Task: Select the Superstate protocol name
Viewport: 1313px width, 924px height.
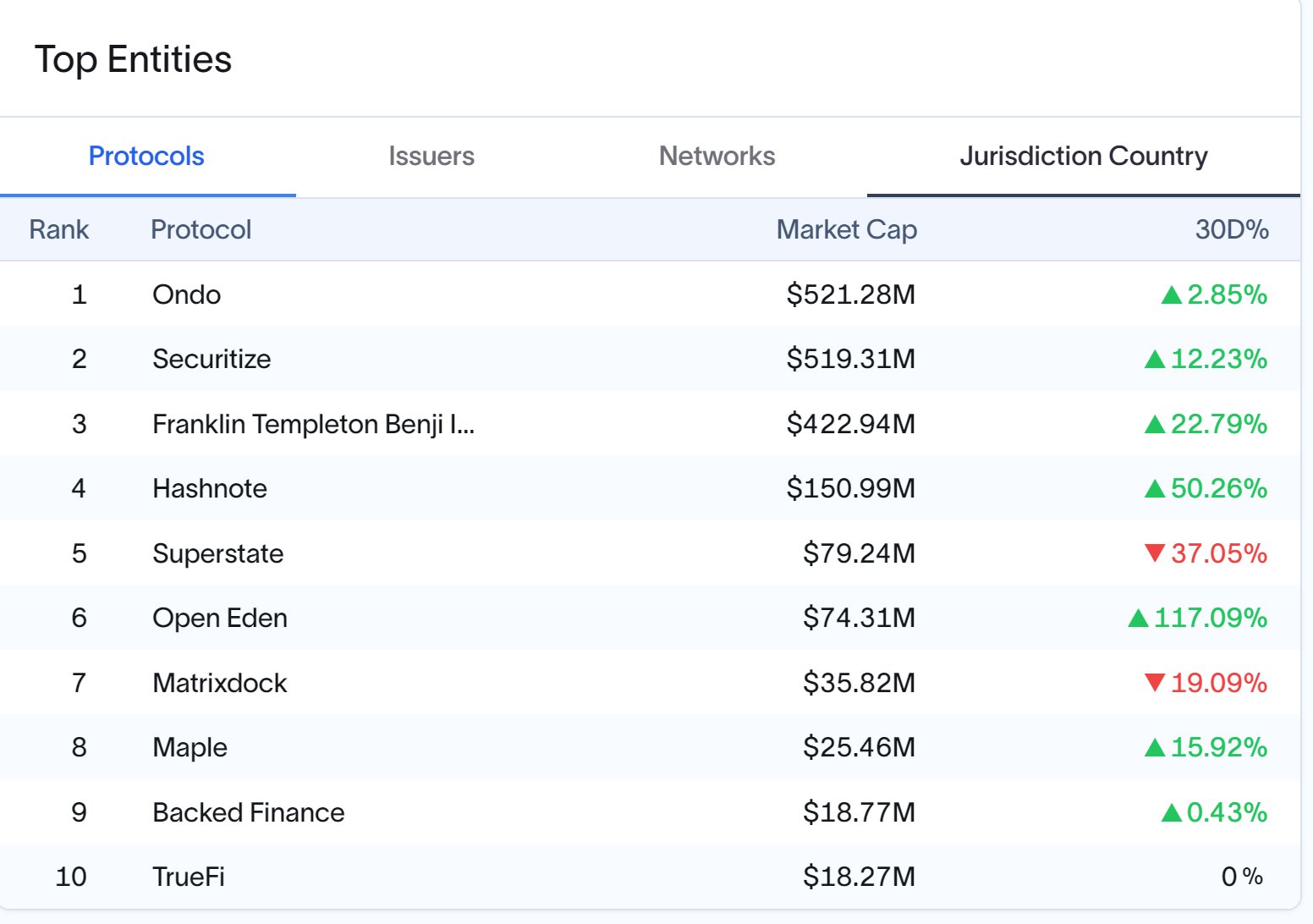Action: tap(218, 553)
